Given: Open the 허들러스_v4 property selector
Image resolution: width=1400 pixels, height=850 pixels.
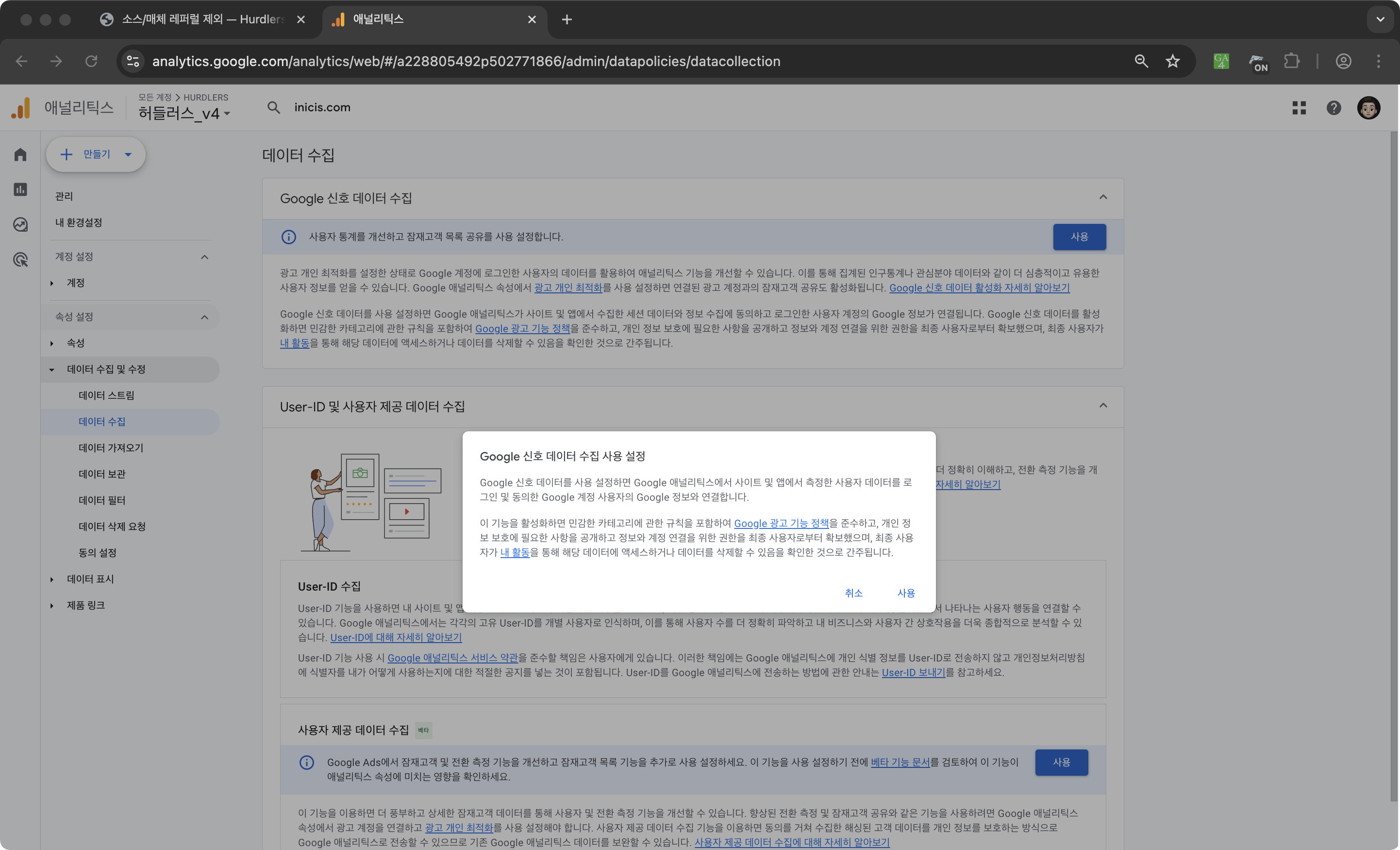Looking at the screenshot, I should [x=184, y=113].
